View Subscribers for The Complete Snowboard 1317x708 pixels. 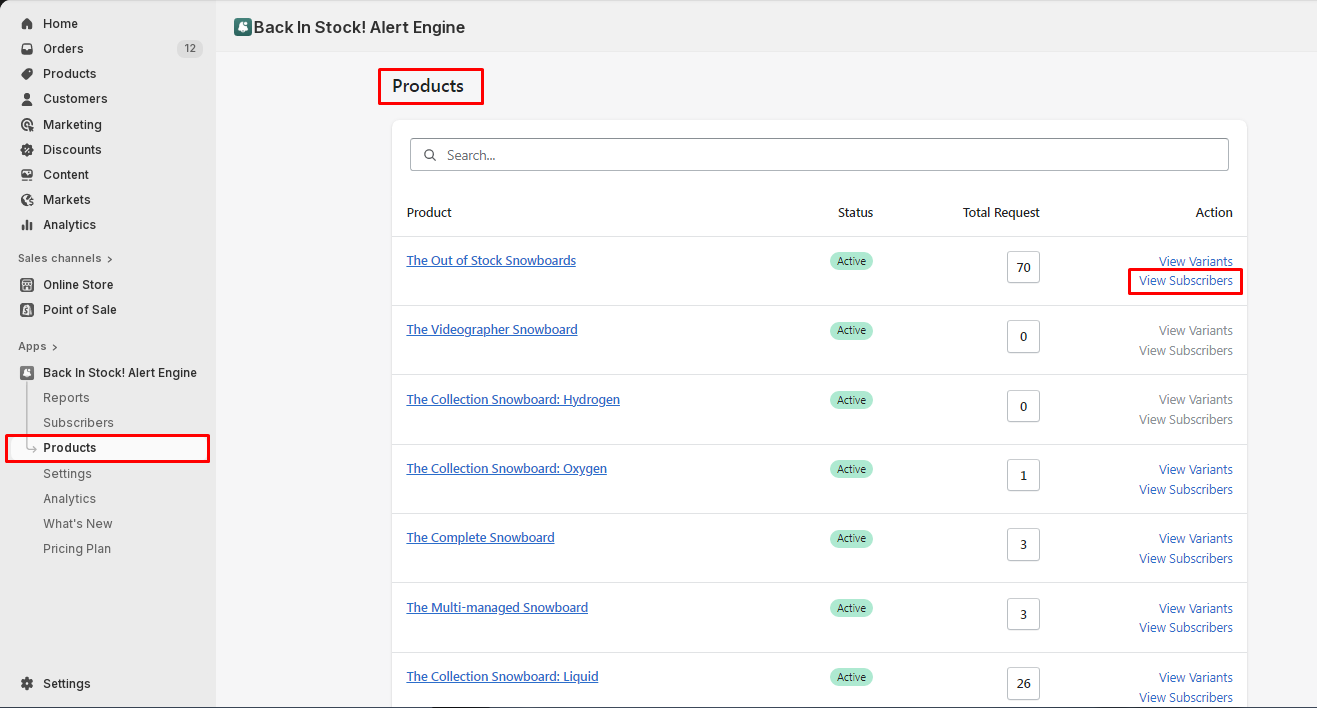point(1186,558)
